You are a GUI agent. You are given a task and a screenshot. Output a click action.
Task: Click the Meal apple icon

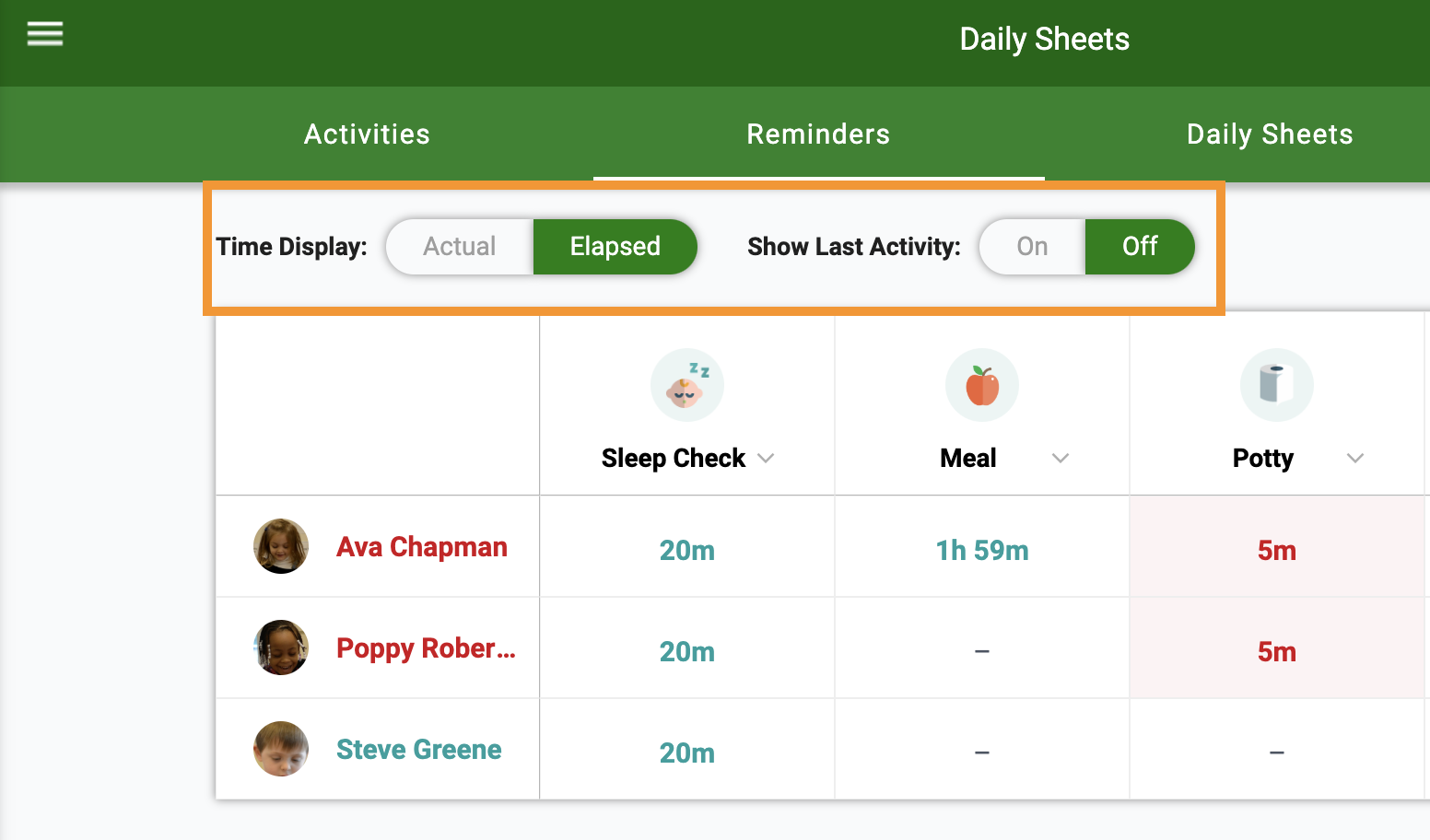(x=982, y=385)
